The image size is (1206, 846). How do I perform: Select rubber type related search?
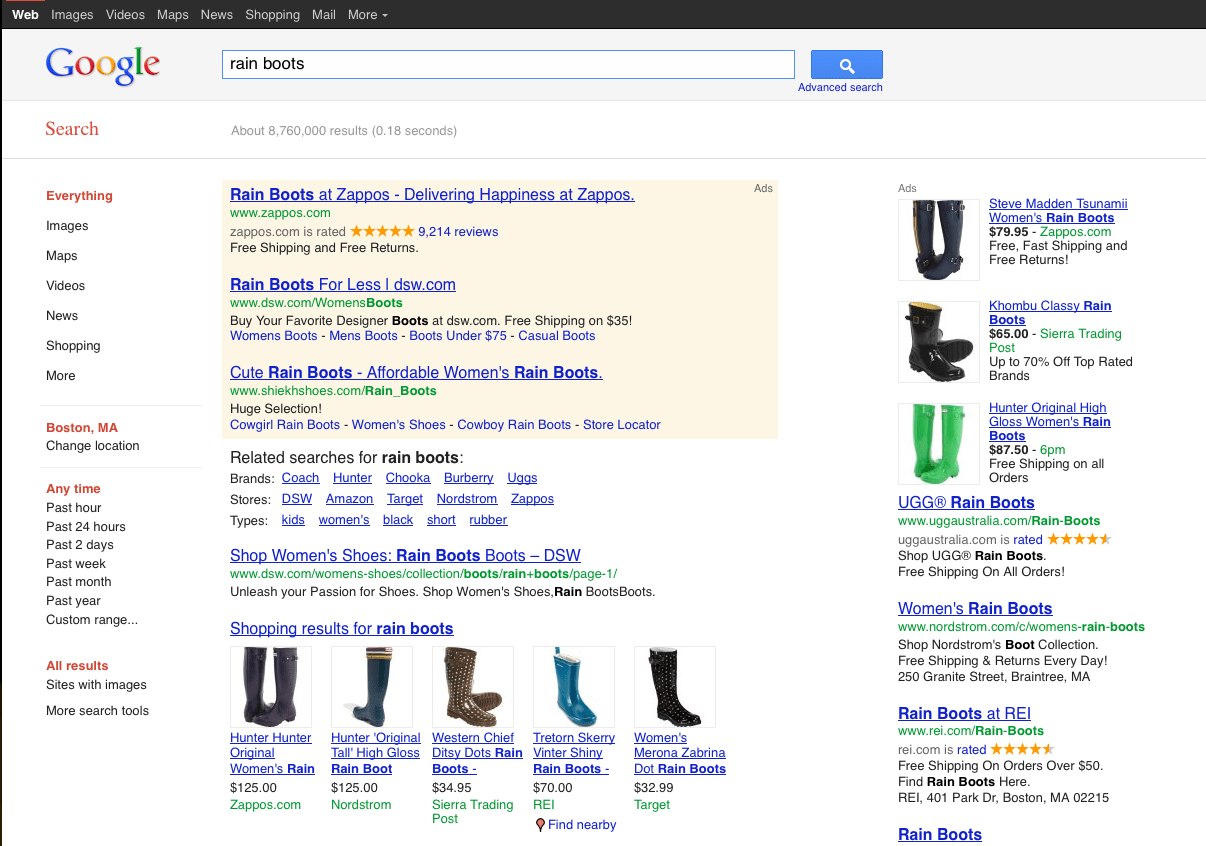point(488,520)
